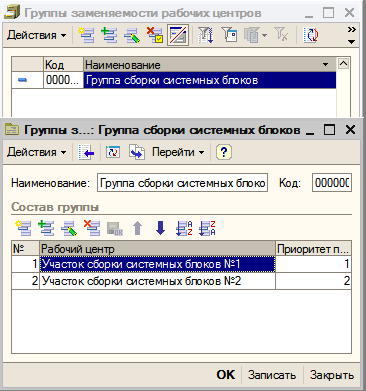Toggle edit-in-dialog mode icon in list toolbar
Image resolution: width=366 pixels, height=391 pixels.
point(178,35)
